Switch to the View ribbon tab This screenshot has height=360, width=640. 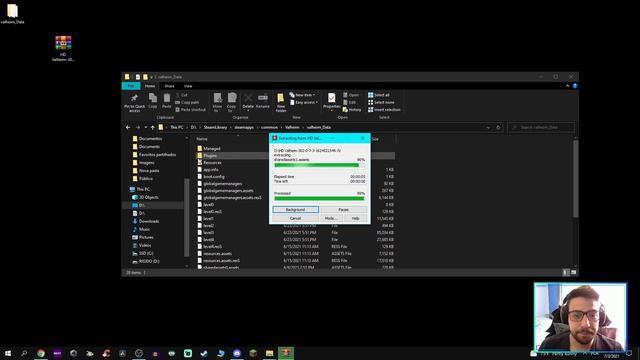tap(188, 86)
